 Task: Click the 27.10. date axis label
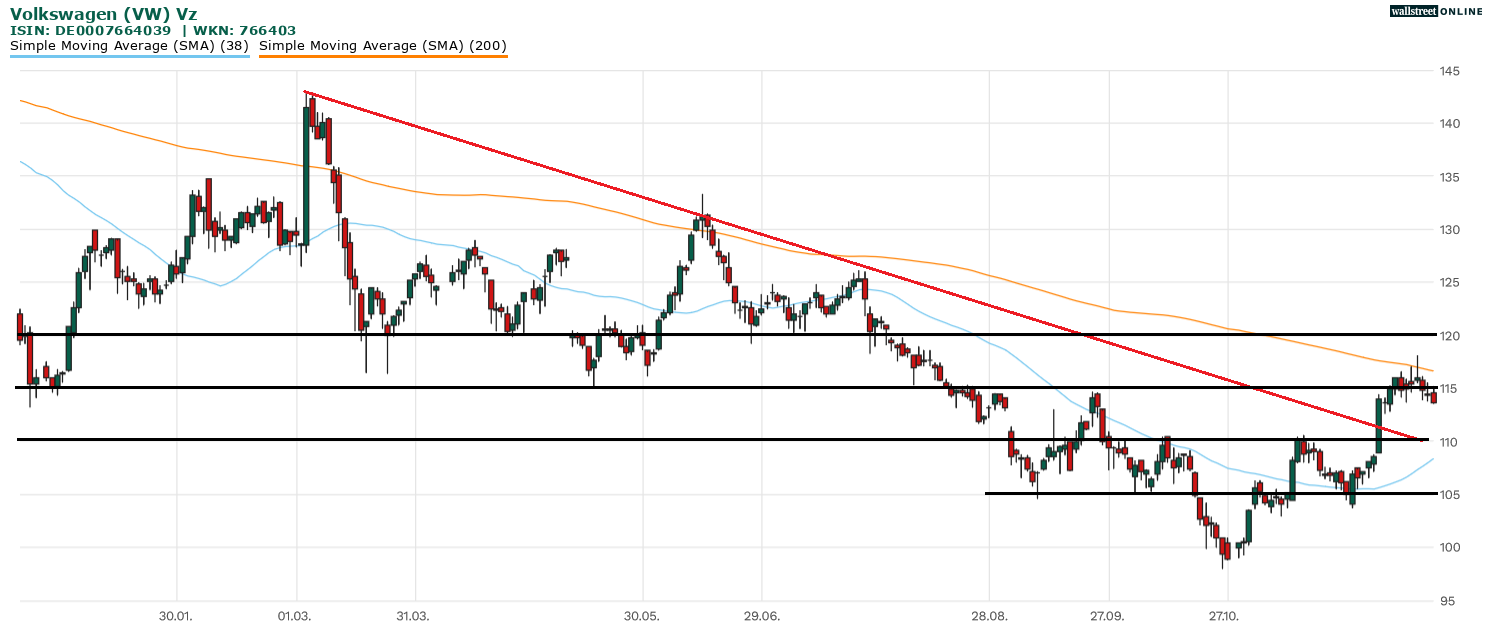[x=1225, y=615]
